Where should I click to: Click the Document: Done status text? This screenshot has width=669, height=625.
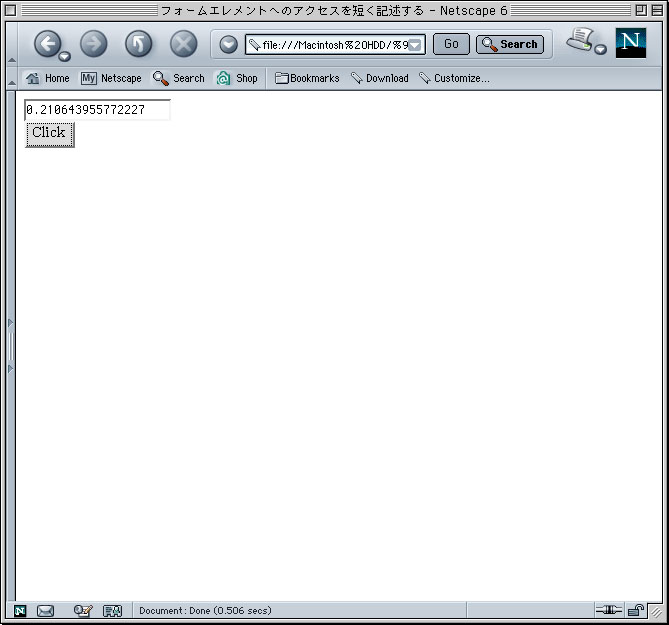(205, 610)
